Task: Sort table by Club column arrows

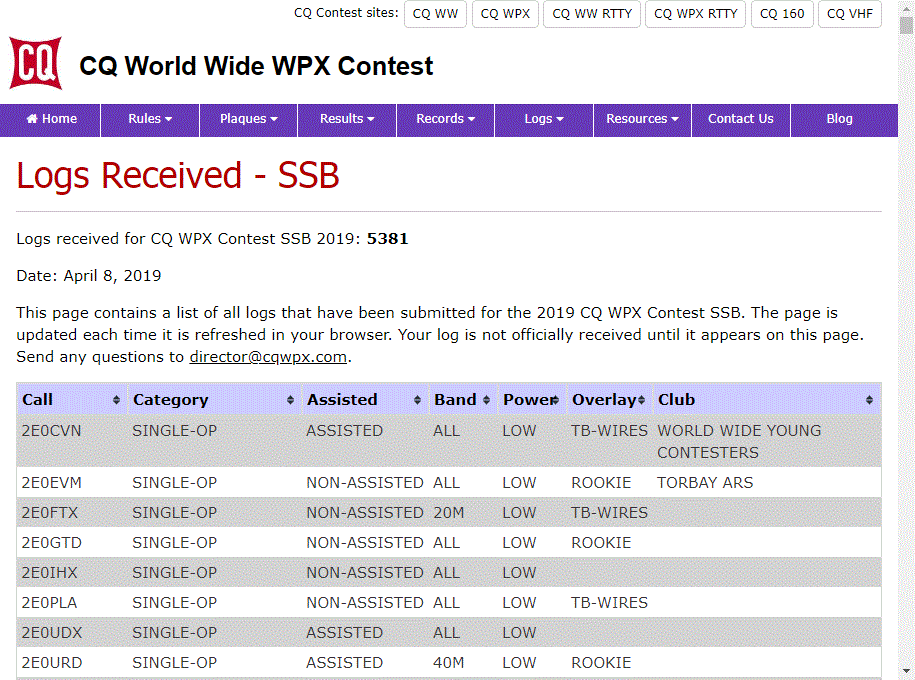Action: (x=869, y=400)
